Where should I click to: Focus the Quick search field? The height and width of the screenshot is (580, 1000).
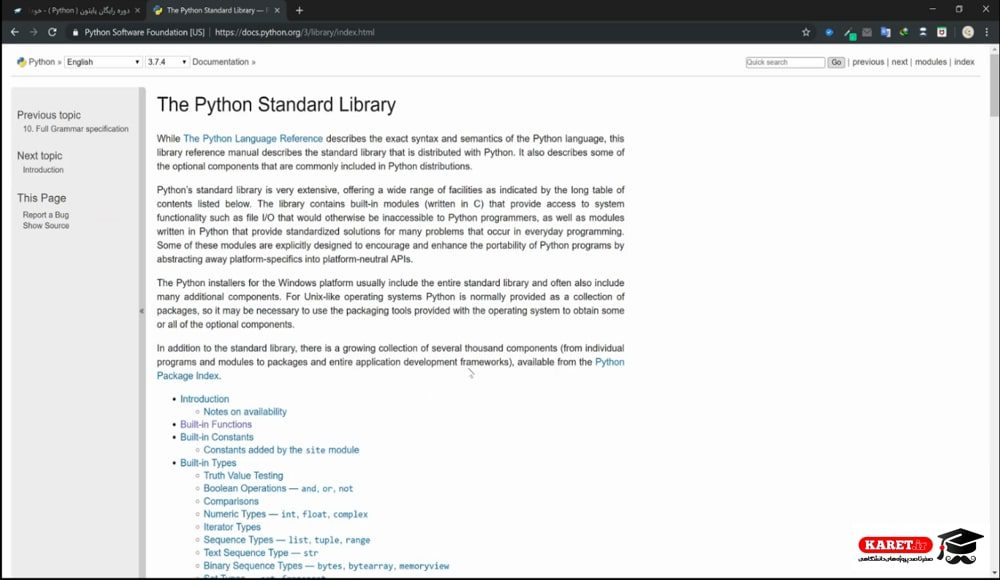click(x=785, y=62)
